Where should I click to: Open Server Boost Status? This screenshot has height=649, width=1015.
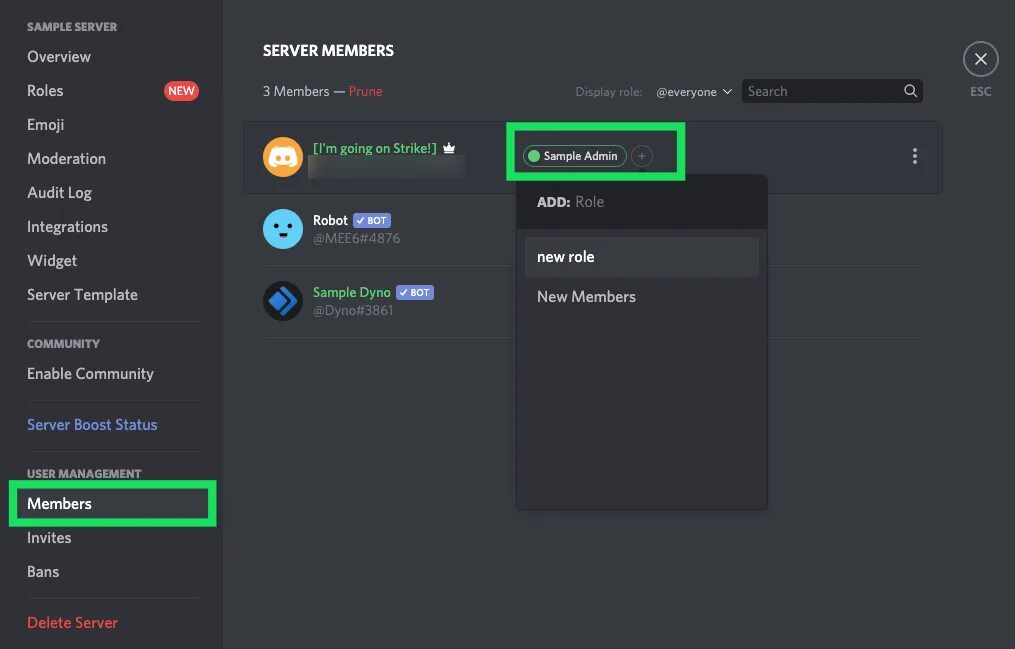92,424
